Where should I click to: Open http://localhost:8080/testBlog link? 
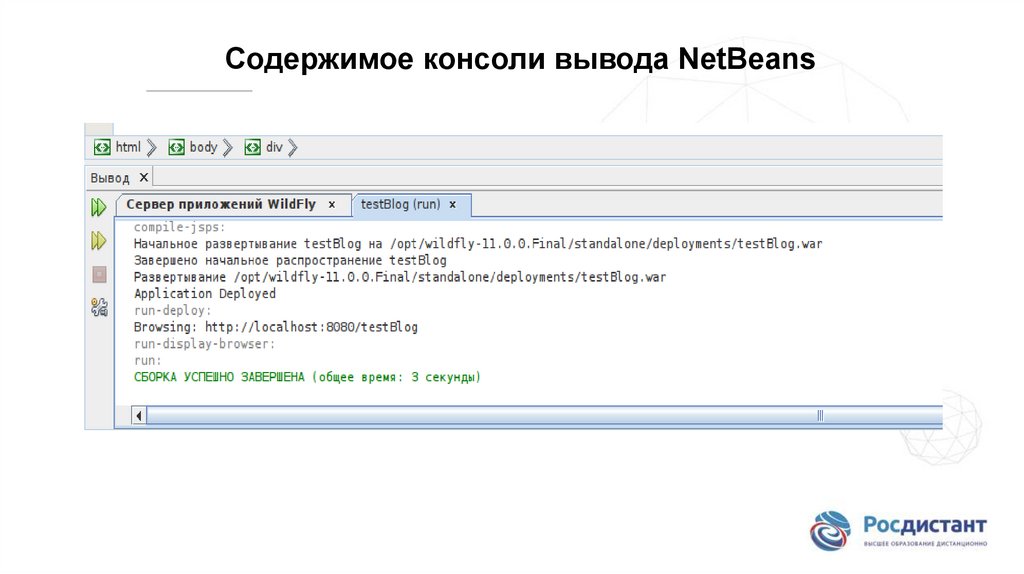pos(312,327)
